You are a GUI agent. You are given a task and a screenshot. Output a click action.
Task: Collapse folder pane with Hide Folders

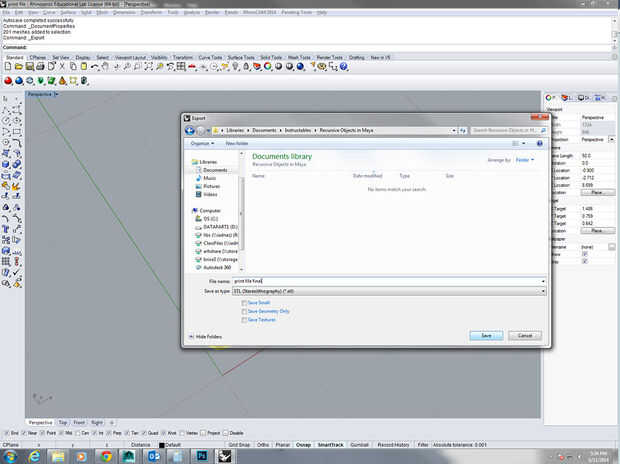coord(205,337)
